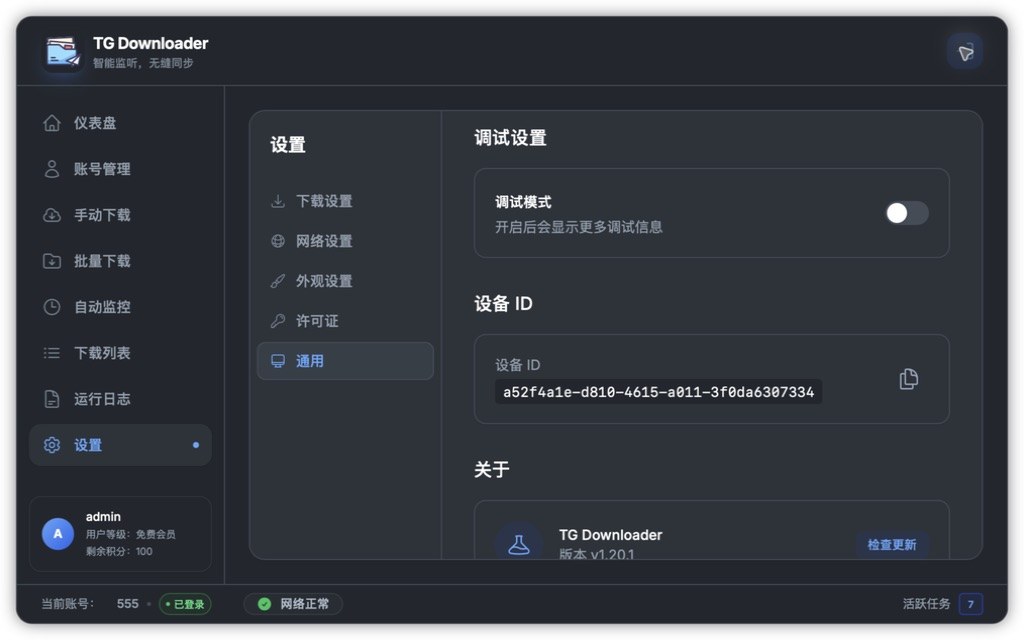Click the 用户等级: 免费会员 text

131,534
